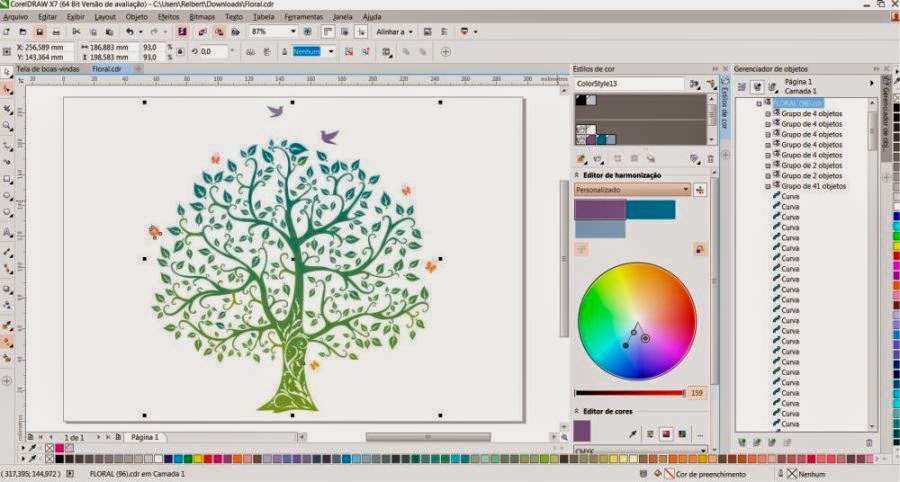Click the Estilos de cor vertical docker tab

tap(724, 106)
